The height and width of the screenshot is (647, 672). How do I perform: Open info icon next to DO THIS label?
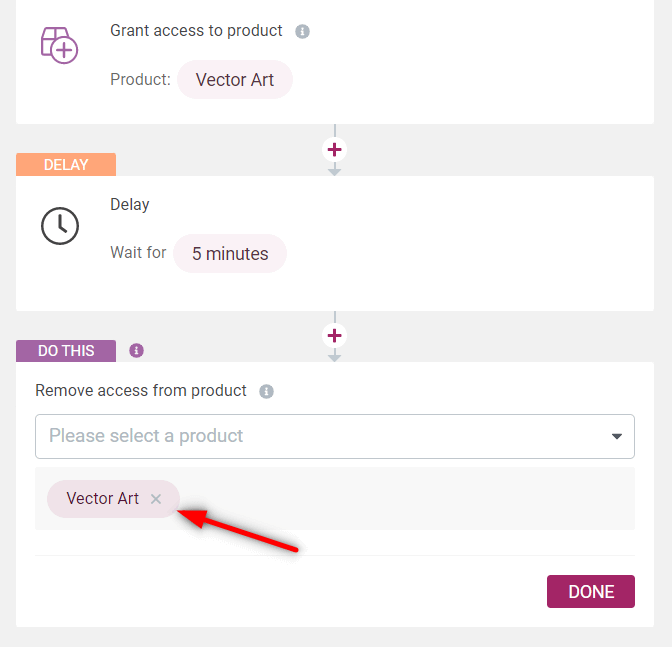pyautogui.click(x=136, y=350)
